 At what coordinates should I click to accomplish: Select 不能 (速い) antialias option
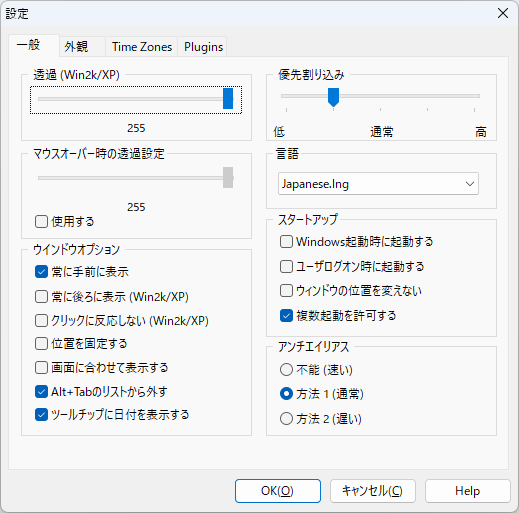point(286,370)
